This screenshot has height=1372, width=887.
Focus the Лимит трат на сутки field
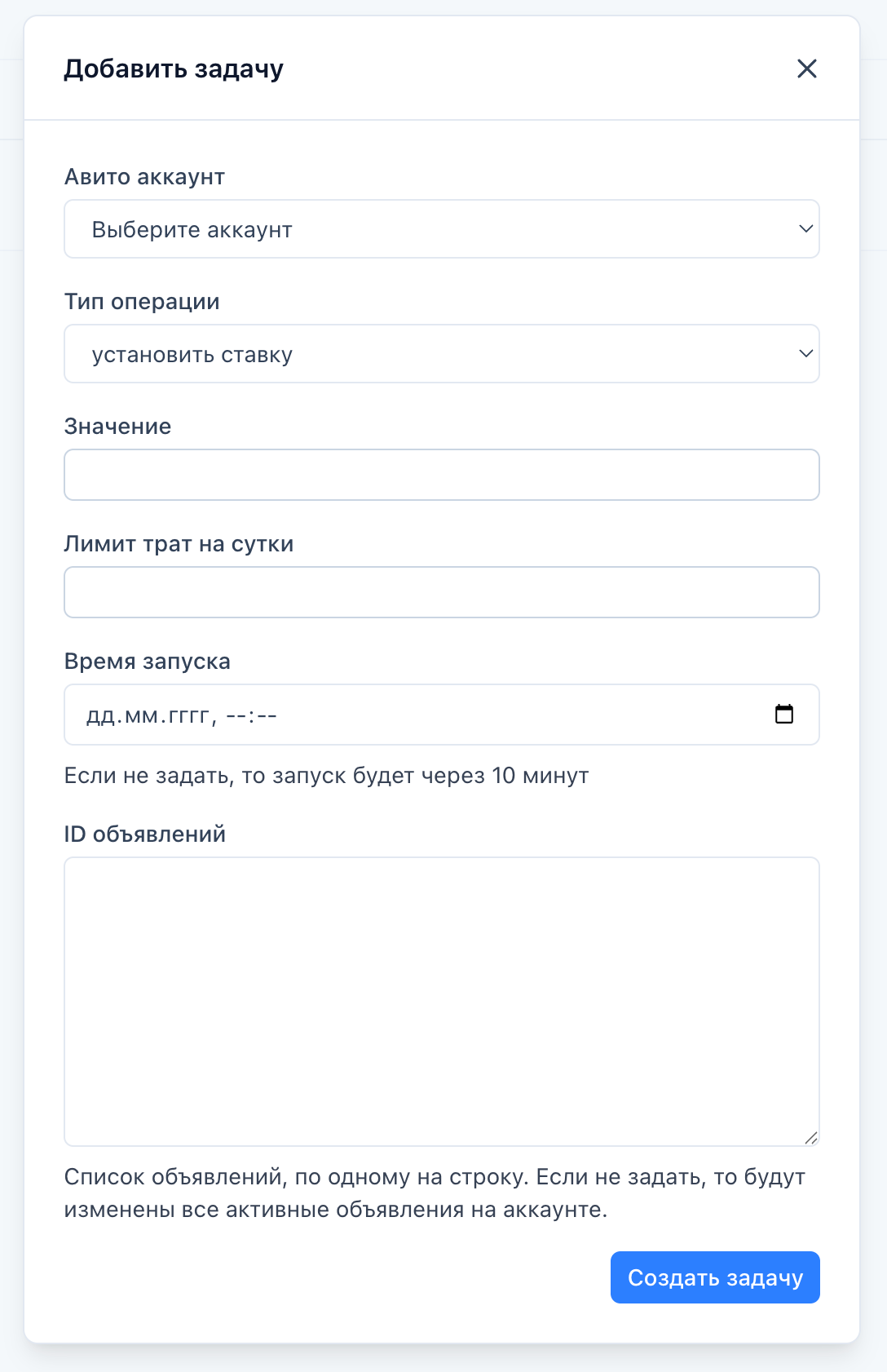pos(441,592)
